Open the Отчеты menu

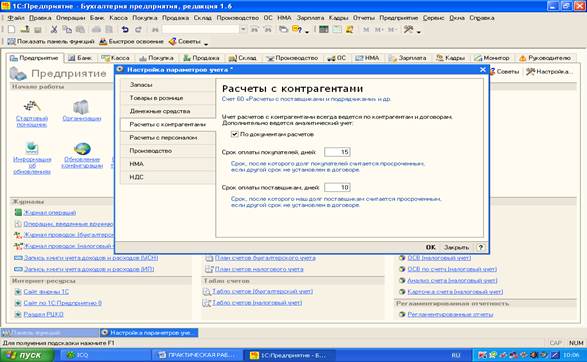[364, 18]
